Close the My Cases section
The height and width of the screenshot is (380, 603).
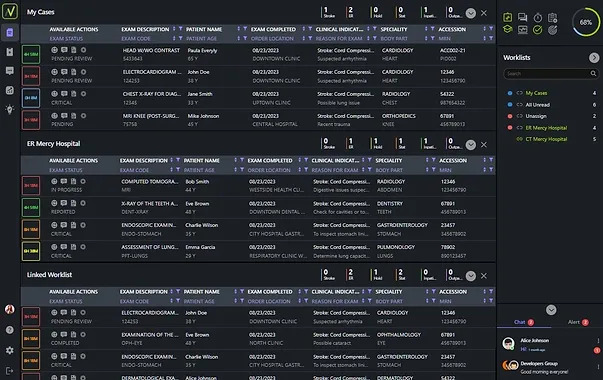[x=484, y=13]
